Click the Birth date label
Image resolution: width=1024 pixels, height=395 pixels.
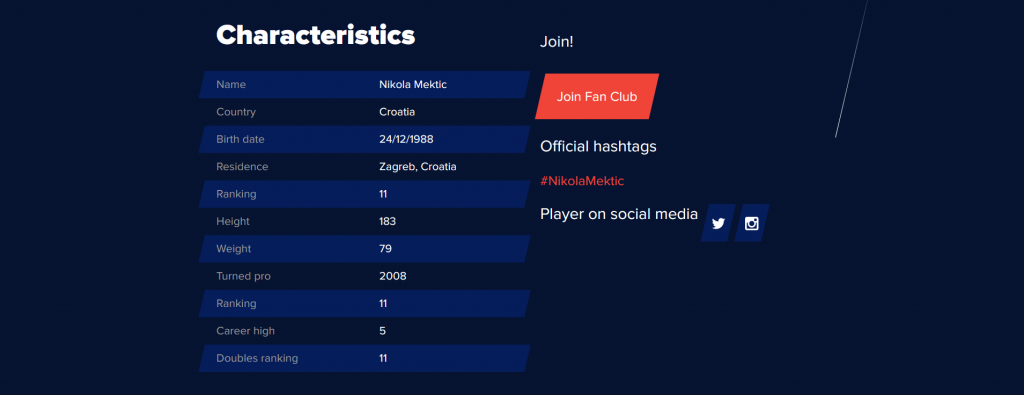pyautogui.click(x=240, y=140)
